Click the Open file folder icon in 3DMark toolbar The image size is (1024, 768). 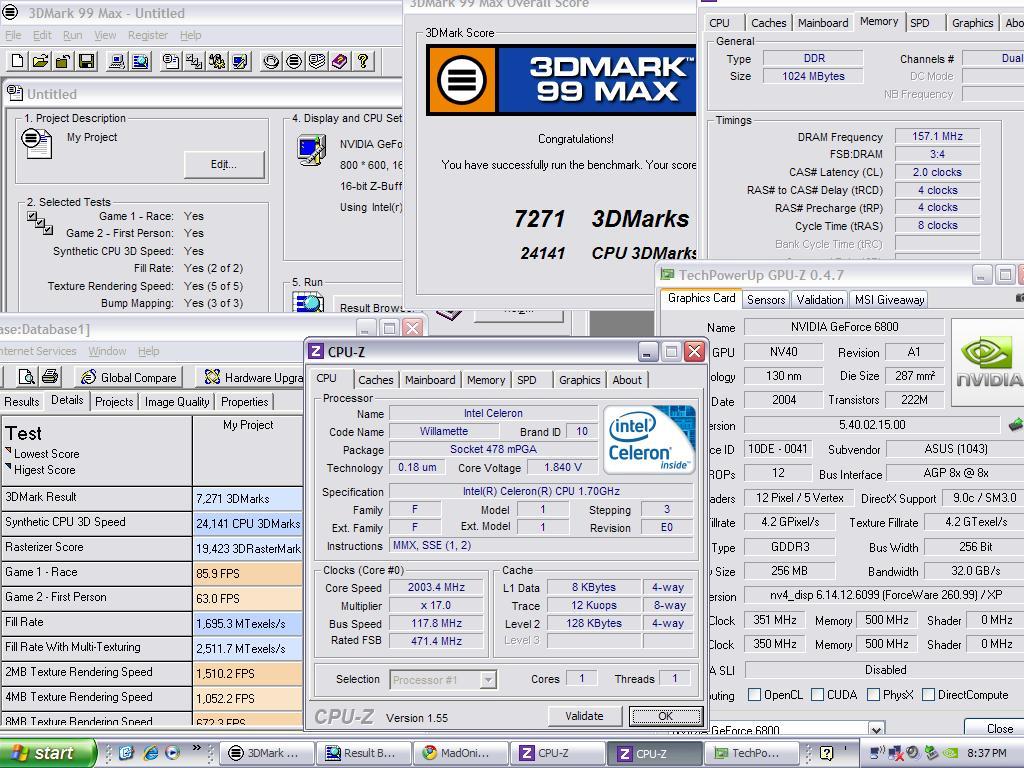pos(40,61)
